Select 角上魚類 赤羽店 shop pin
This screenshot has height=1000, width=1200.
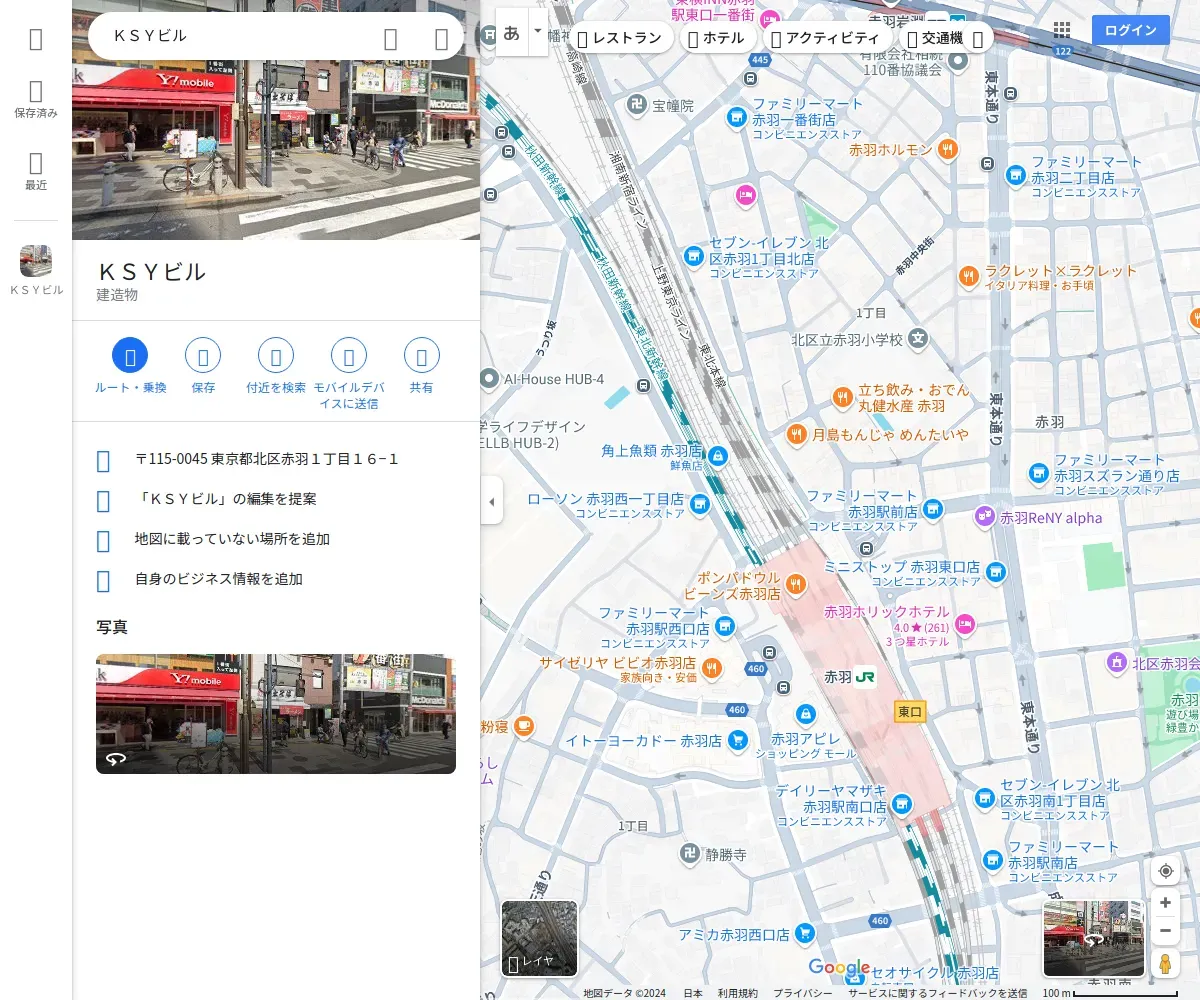click(717, 456)
